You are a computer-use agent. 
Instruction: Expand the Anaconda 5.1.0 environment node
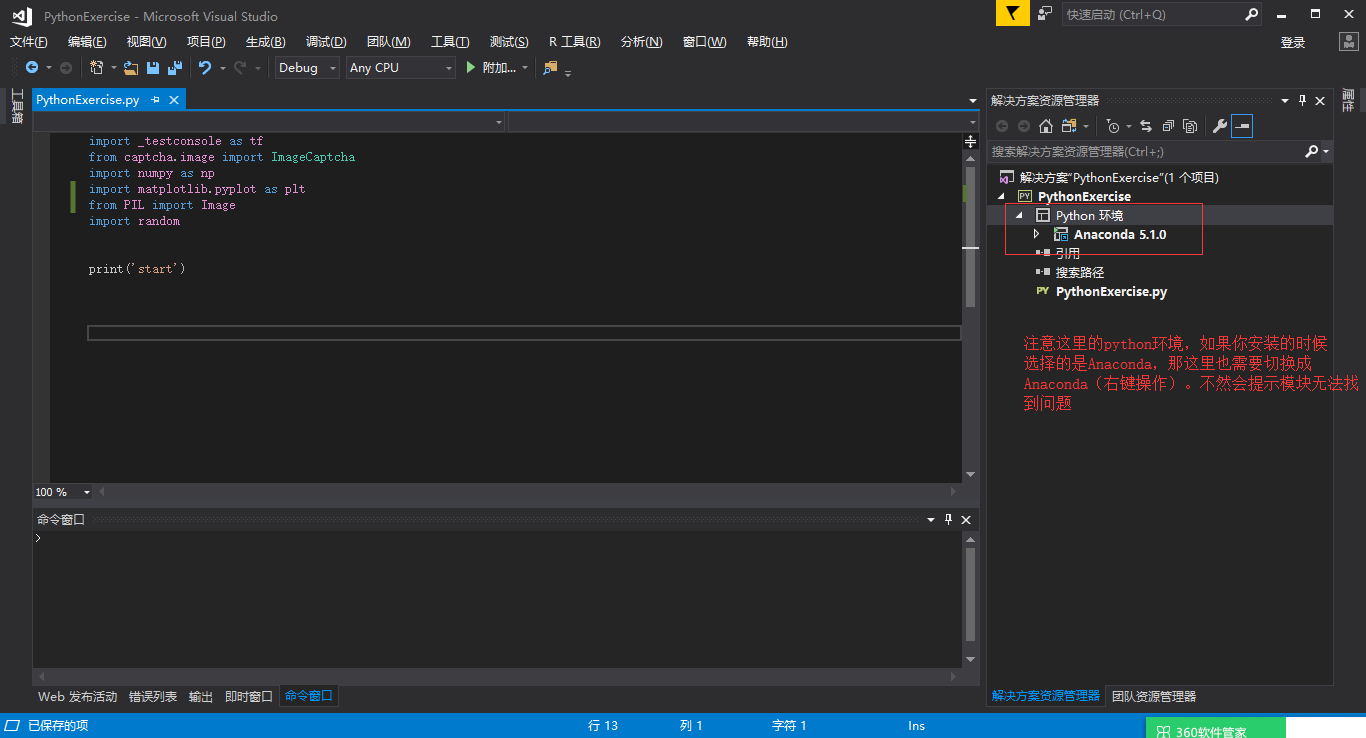point(1037,234)
